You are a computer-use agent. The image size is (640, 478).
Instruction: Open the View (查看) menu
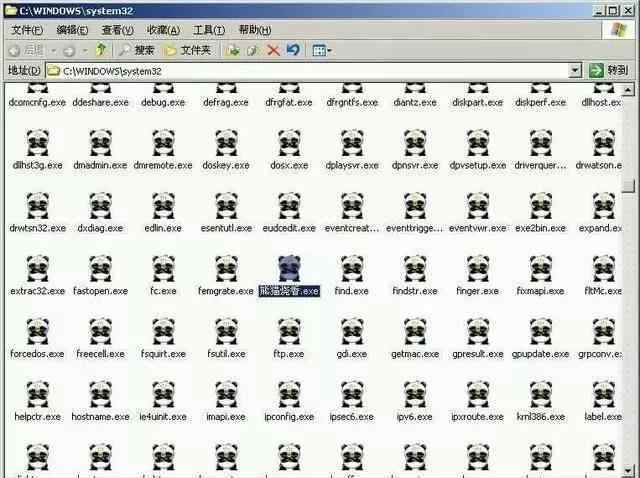click(118, 30)
